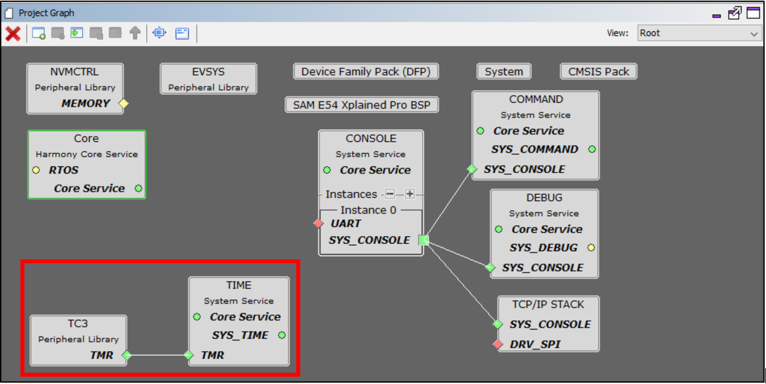The height and width of the screenshot is (384, 766).
Task: Click the greyed-out remove group toolbar icon
Action: (58, 33)
